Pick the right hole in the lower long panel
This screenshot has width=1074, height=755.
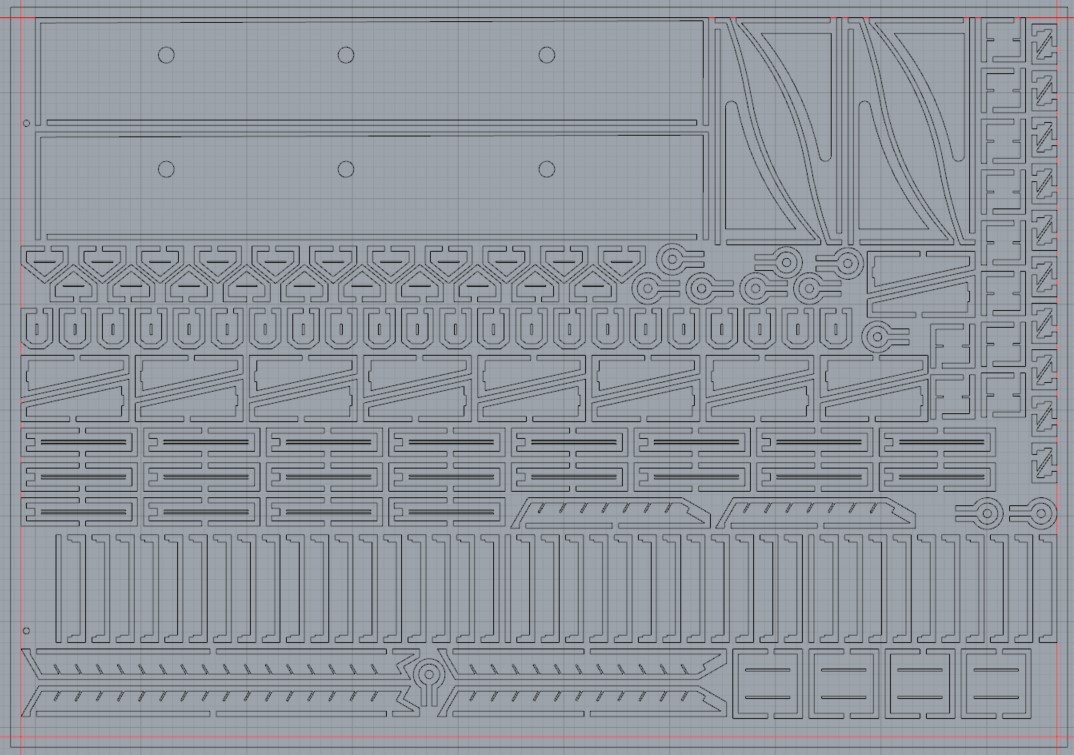(546, 169)
